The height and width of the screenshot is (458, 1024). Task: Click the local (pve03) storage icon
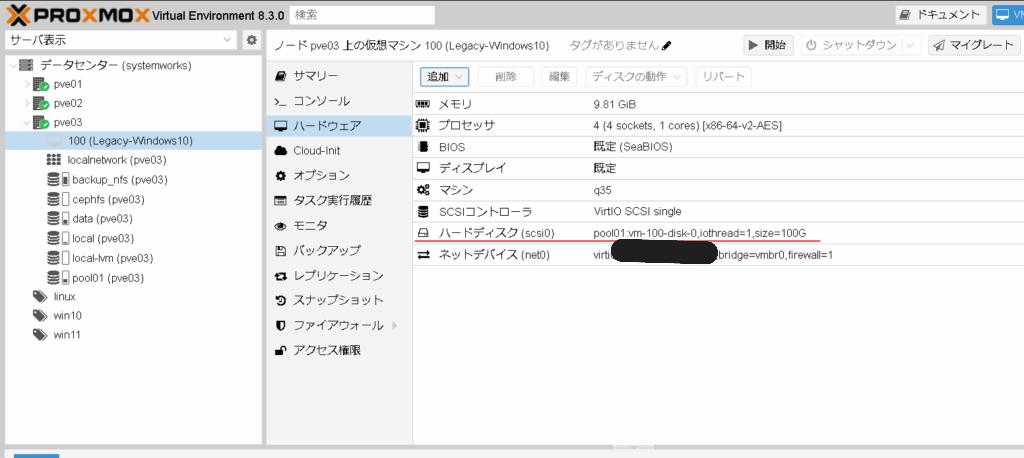58,238
